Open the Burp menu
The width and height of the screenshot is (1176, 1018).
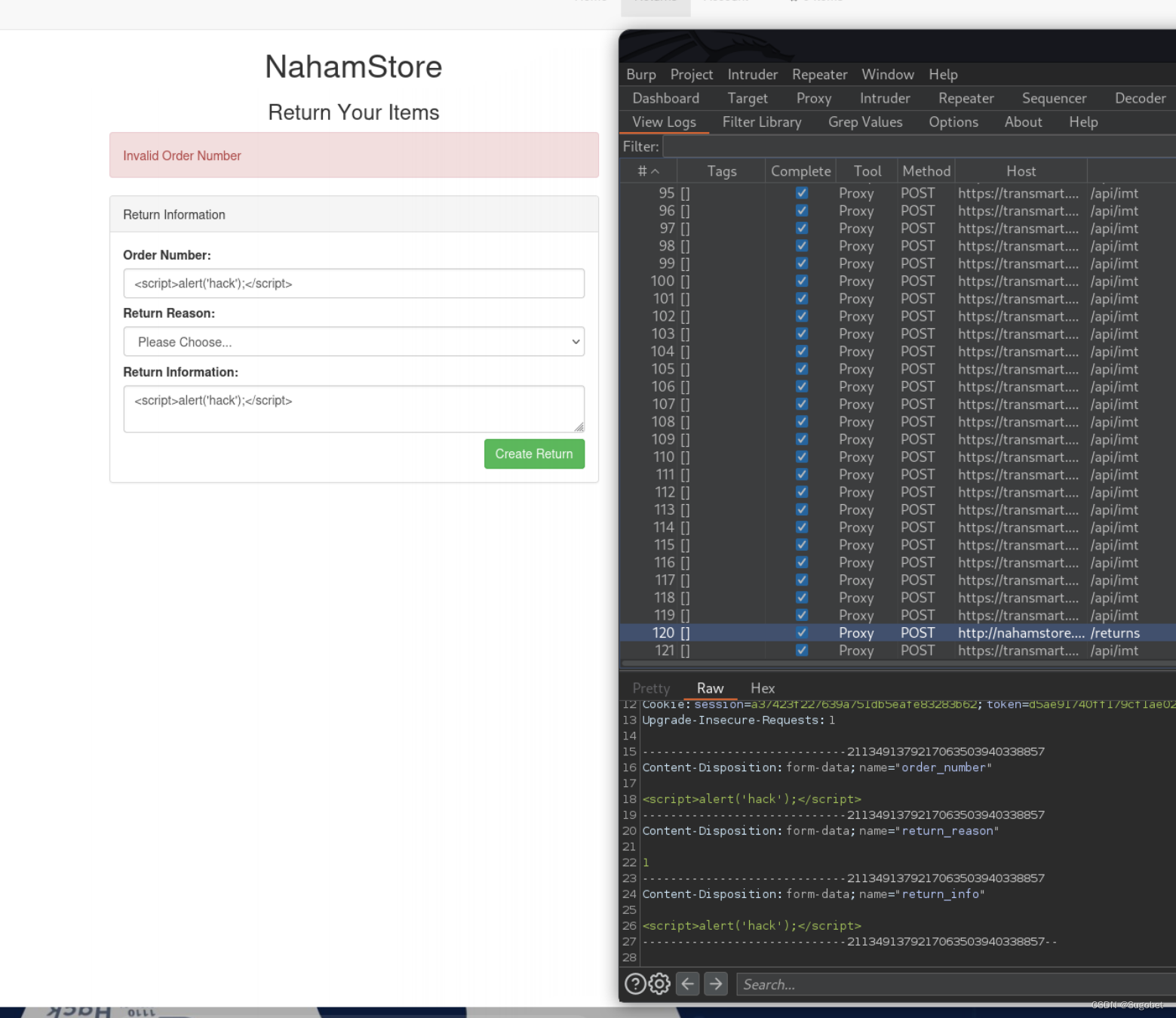point(641,74)
